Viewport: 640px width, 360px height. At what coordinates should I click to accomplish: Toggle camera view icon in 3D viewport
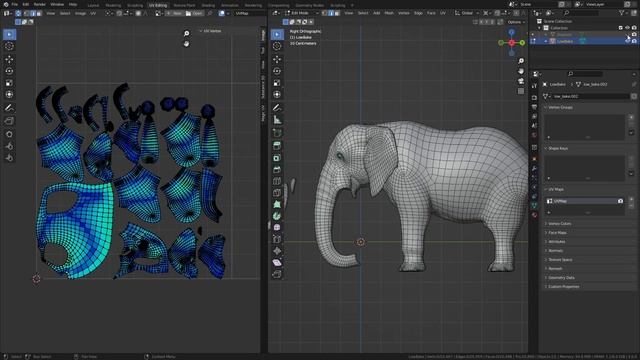coord(521,81)
